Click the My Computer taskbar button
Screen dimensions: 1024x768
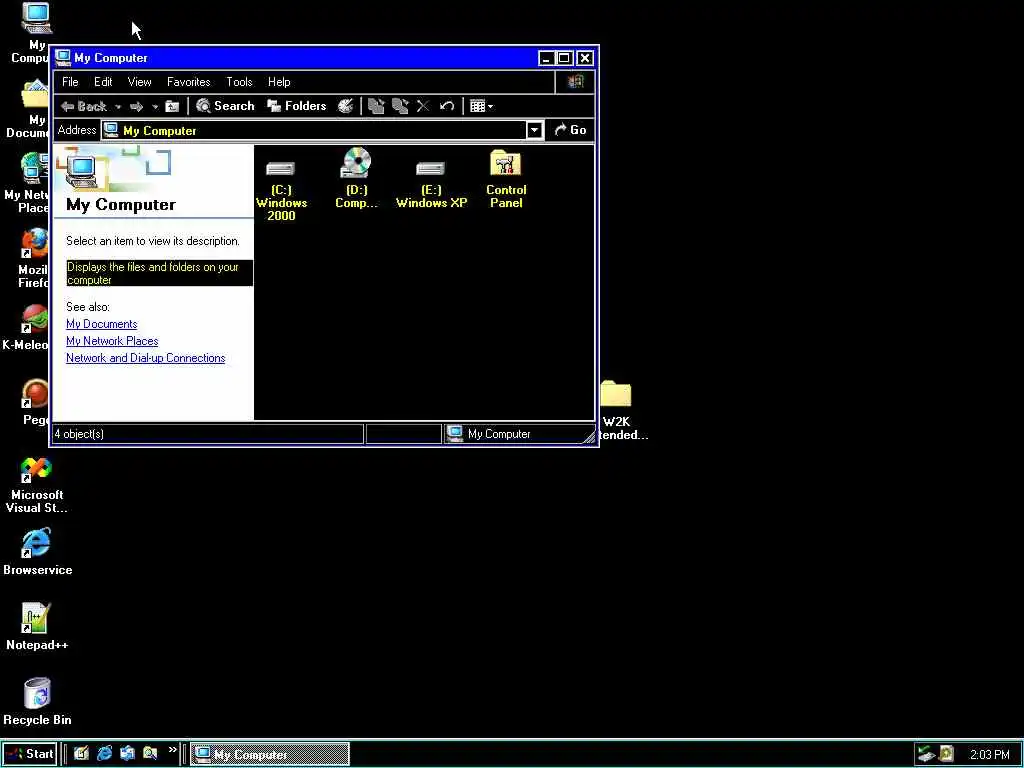[270, 754]
